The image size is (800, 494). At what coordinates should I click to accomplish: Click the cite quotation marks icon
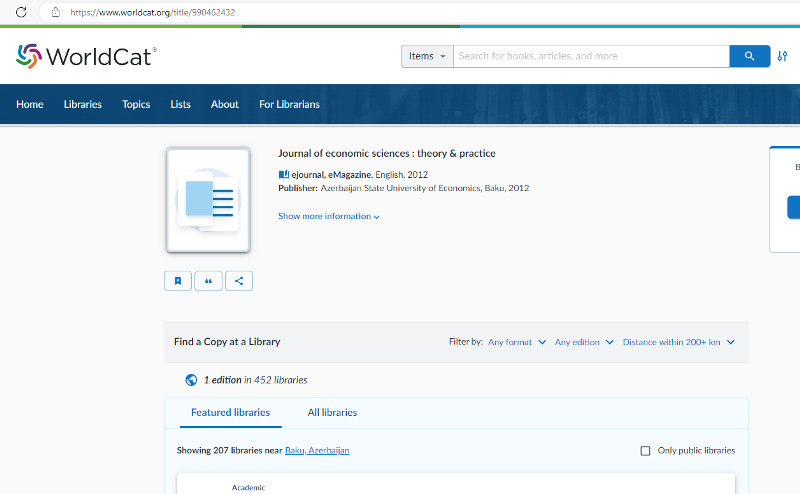[x=208, y=281]
